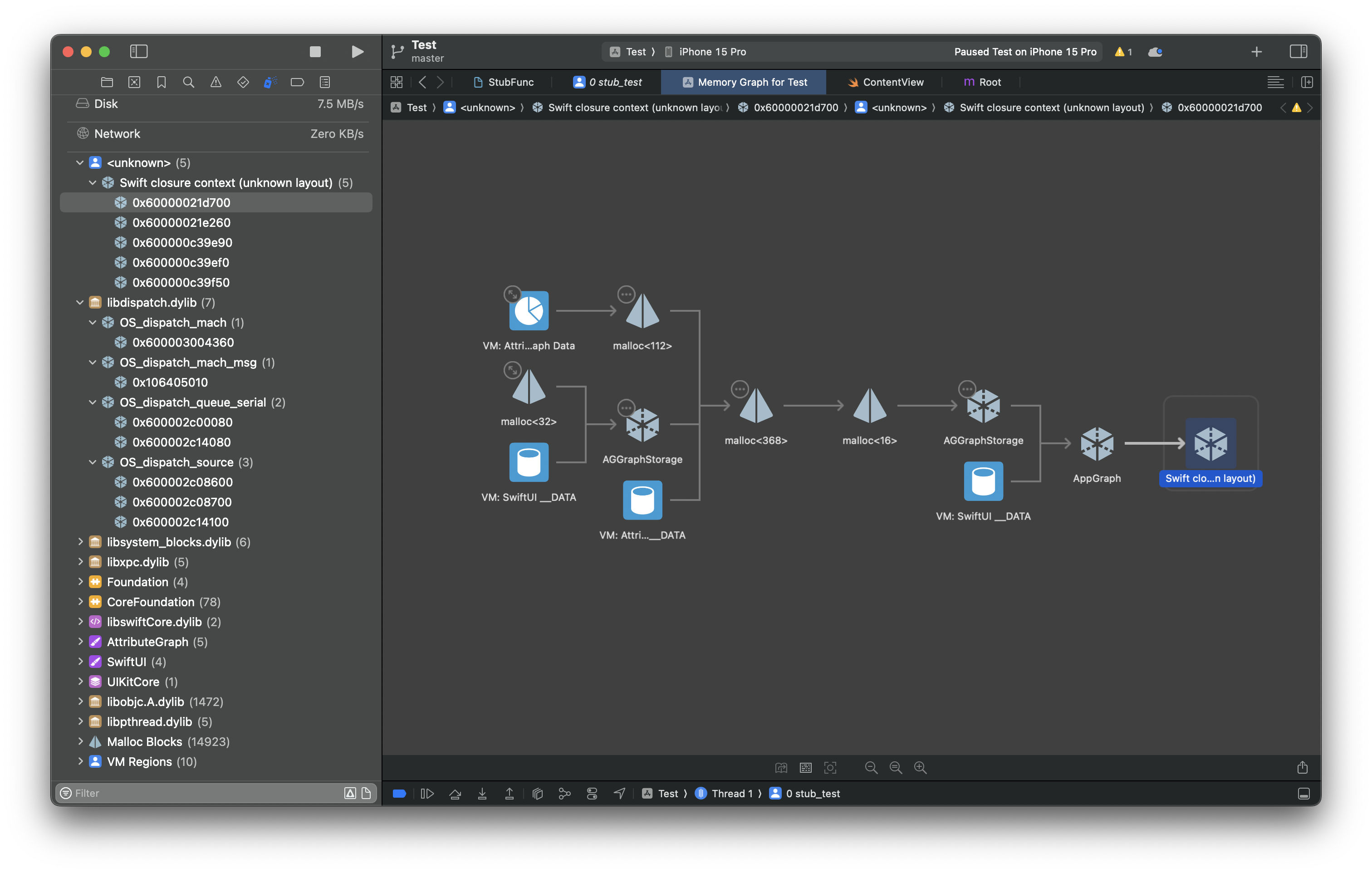Expand the CoreFoundation (78) group

pos(80,602)
